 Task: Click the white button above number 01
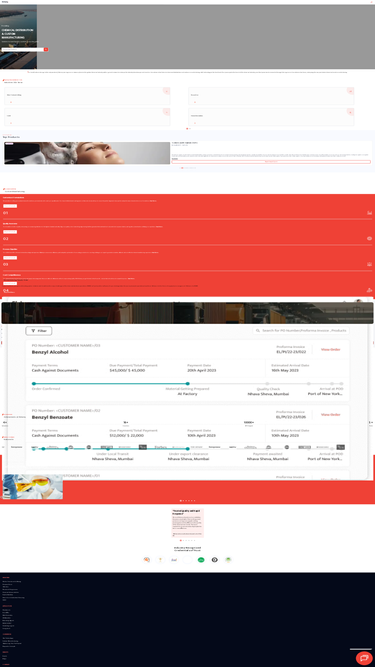10,206
